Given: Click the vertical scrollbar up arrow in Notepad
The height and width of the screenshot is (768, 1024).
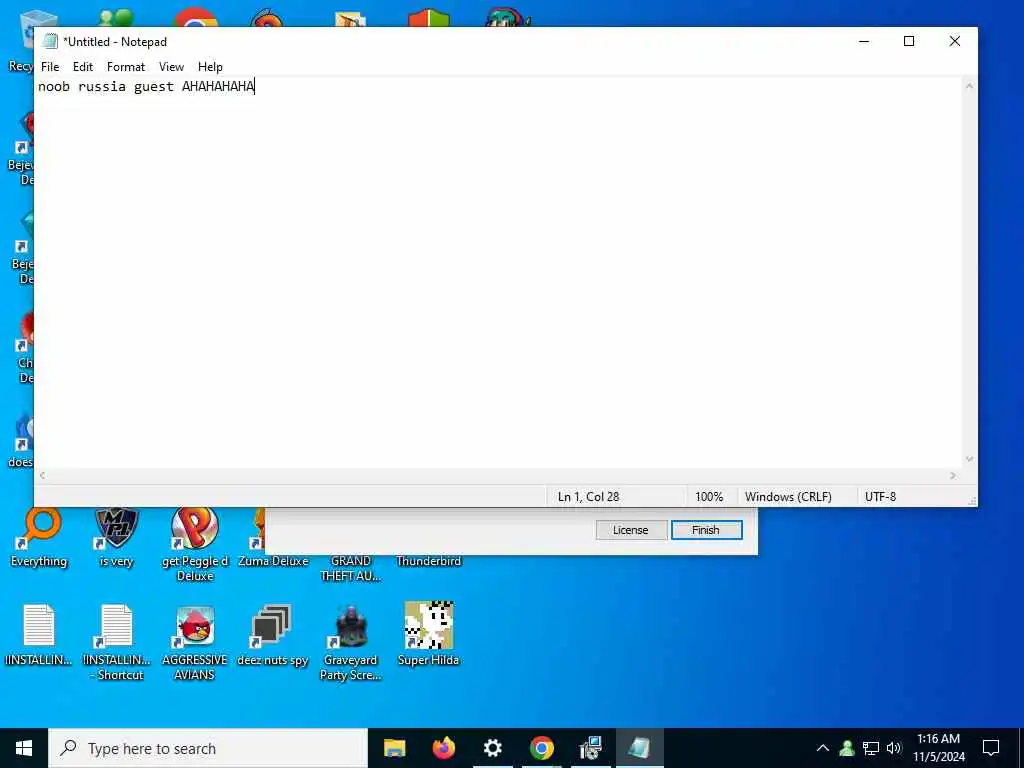Looking at the screenshot, I should click(970, 86).
